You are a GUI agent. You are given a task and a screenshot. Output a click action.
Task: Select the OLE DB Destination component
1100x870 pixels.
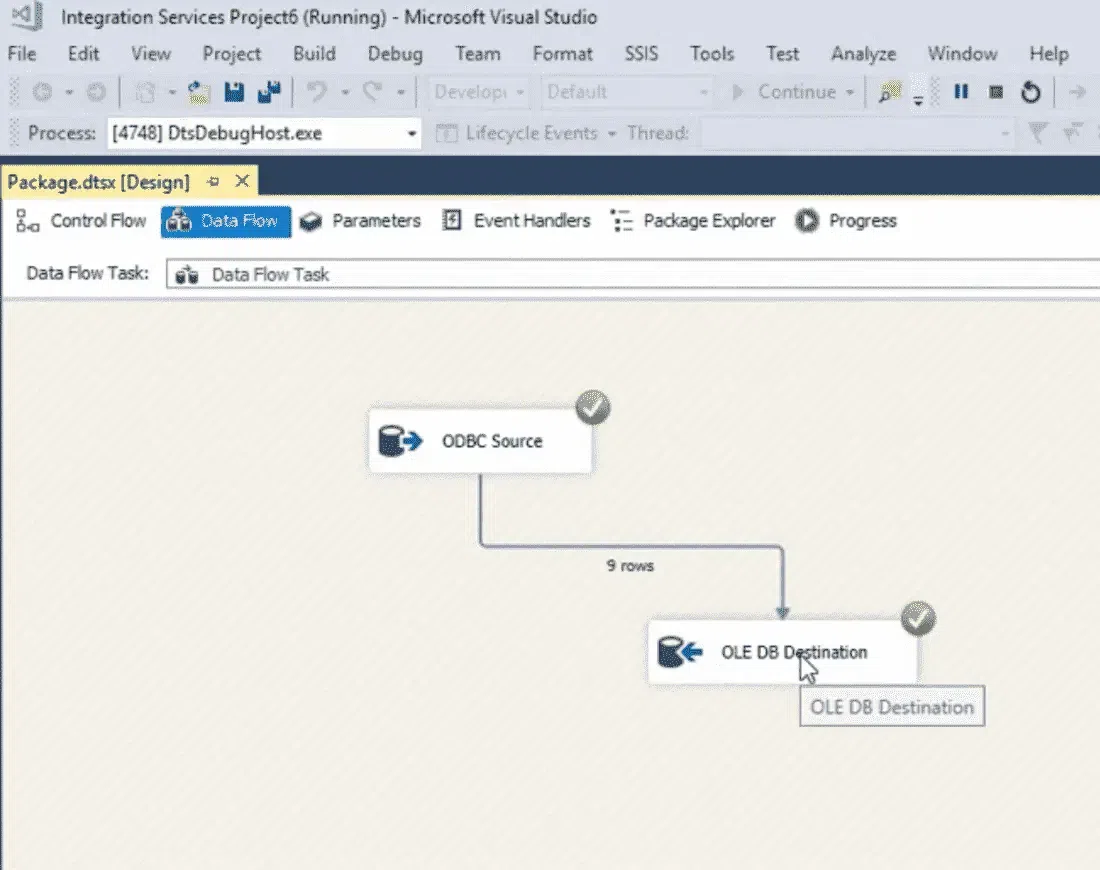tap(782, 652)
